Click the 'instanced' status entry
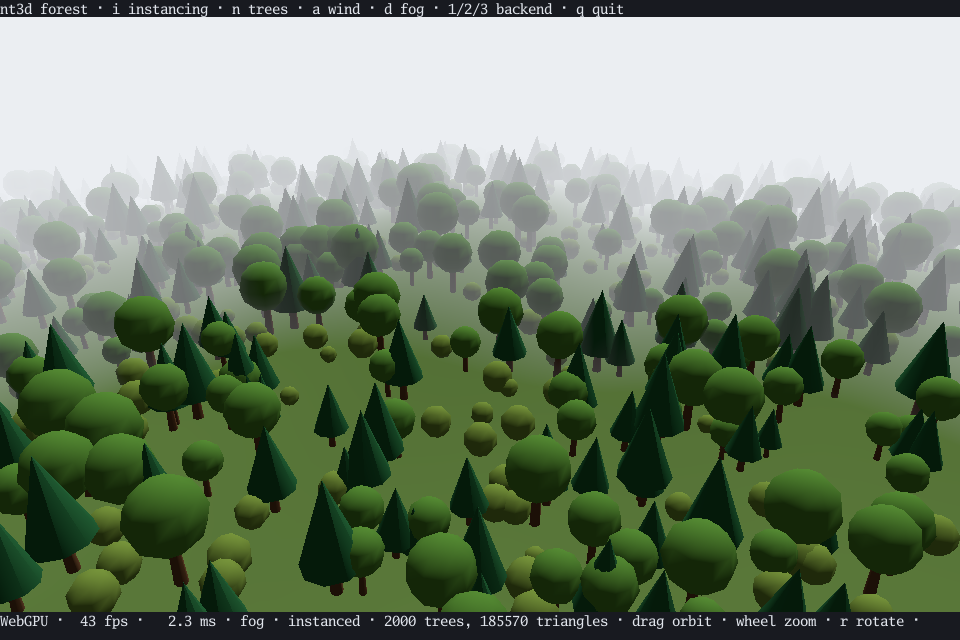The width and height of the screenshot is (960, 640). coord(324,621)
